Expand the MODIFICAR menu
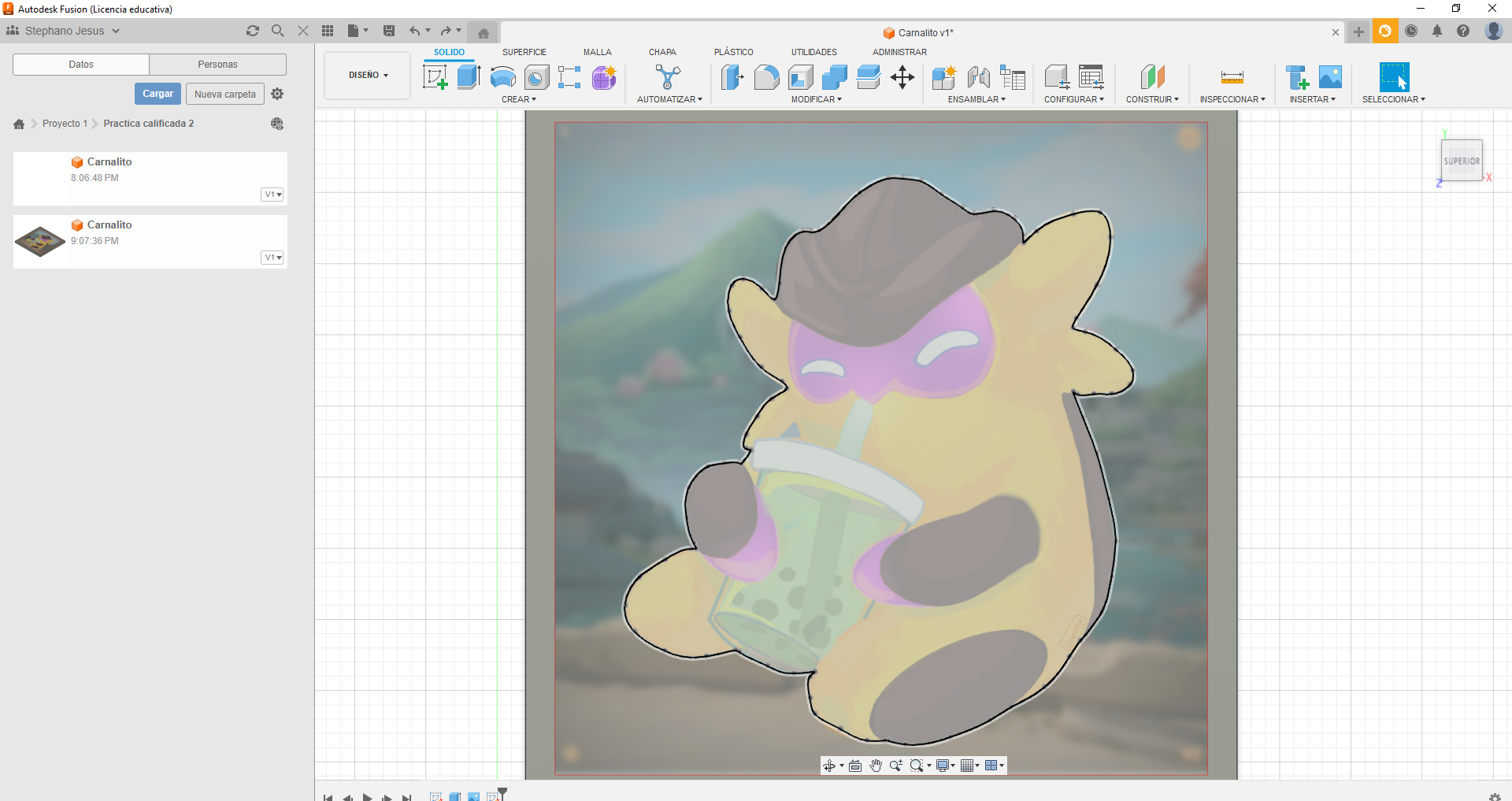Screen dimensions: 1512x801 (x=817, y=99)
